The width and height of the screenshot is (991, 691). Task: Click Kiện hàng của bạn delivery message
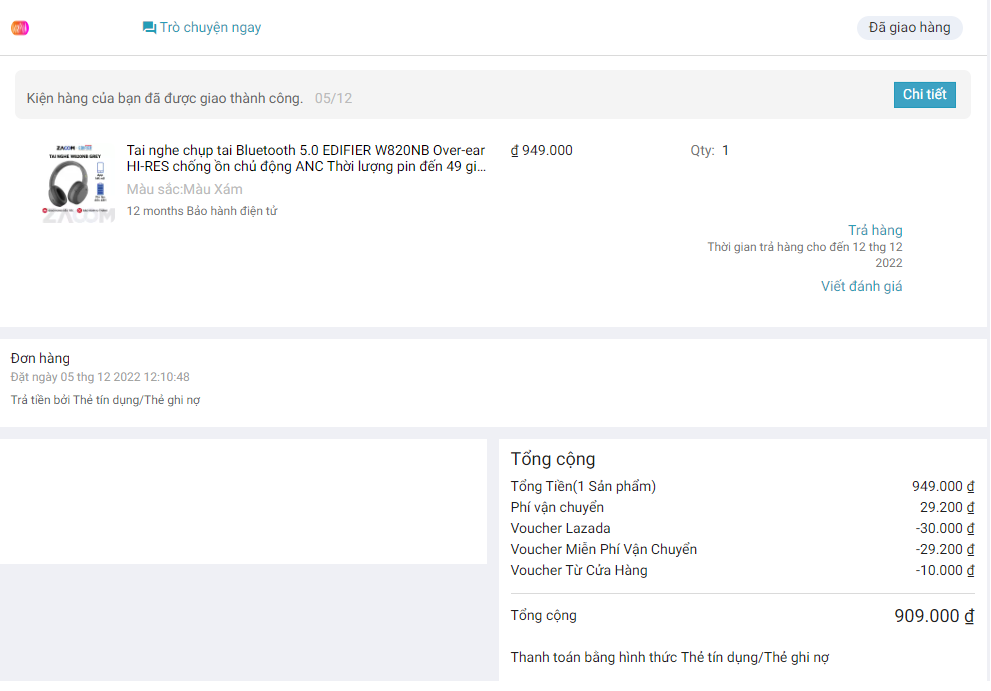coord(165,99)
